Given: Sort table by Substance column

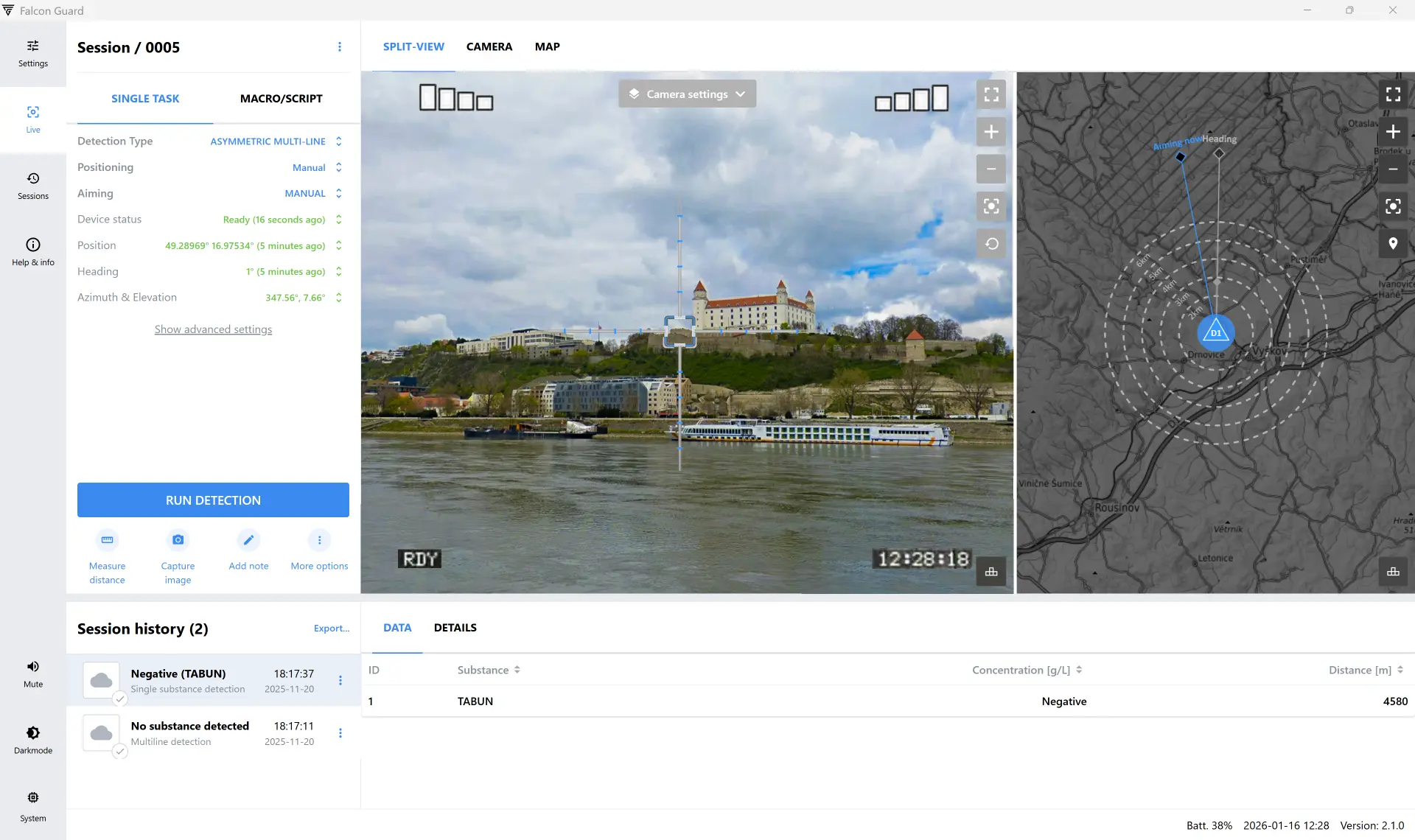Looking at the screenshot, I should [x=489, y=670].
